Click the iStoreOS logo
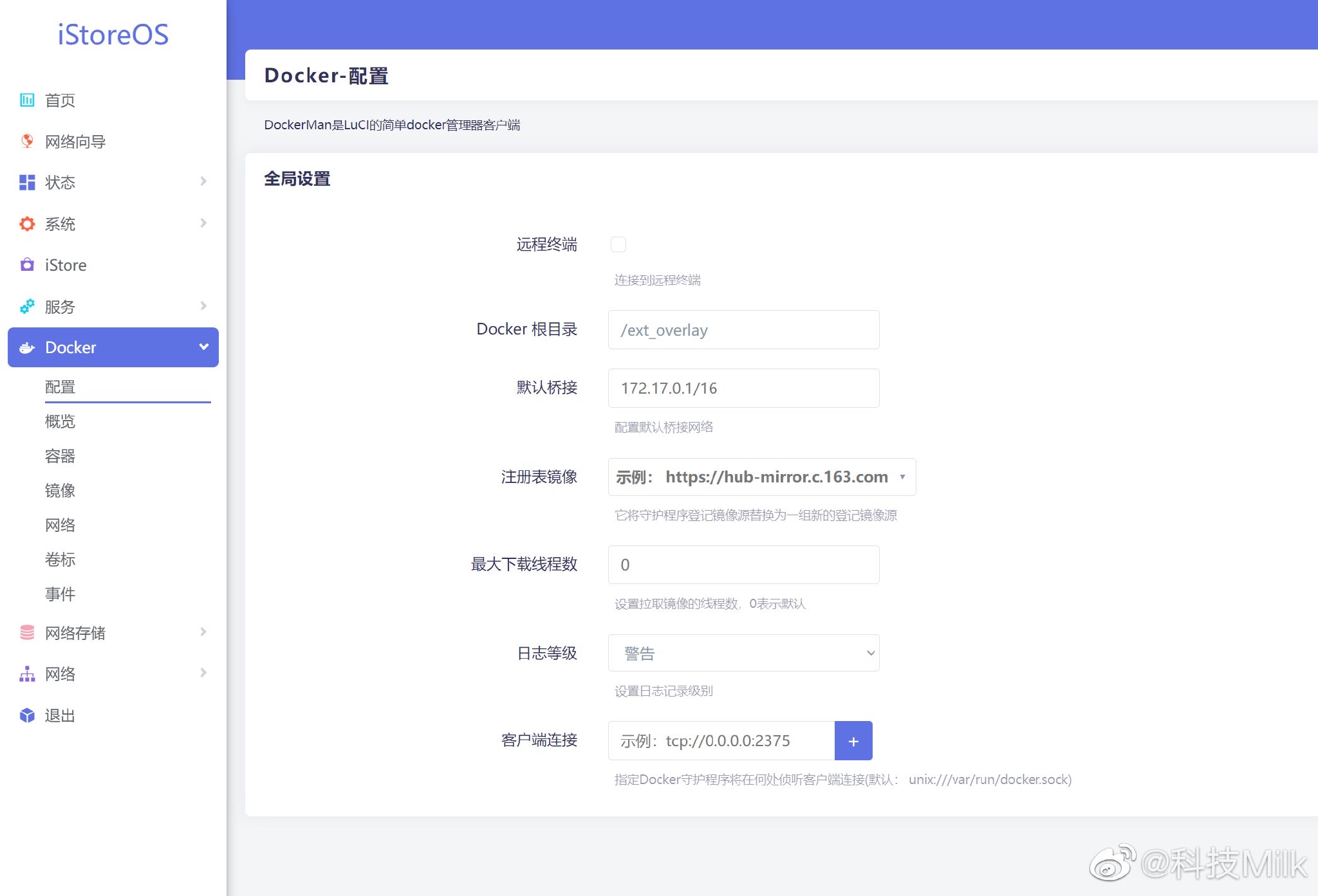The image size is (1318, 896). pos(113,35)
